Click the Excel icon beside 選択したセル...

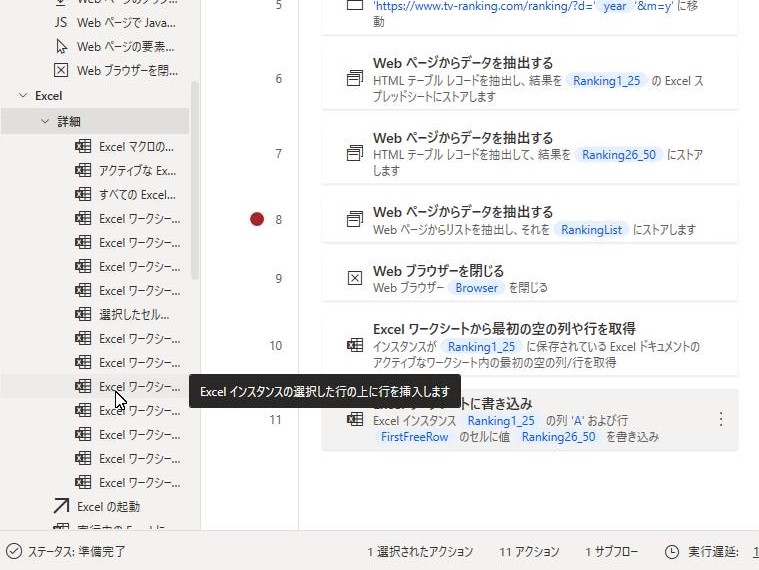83,315
